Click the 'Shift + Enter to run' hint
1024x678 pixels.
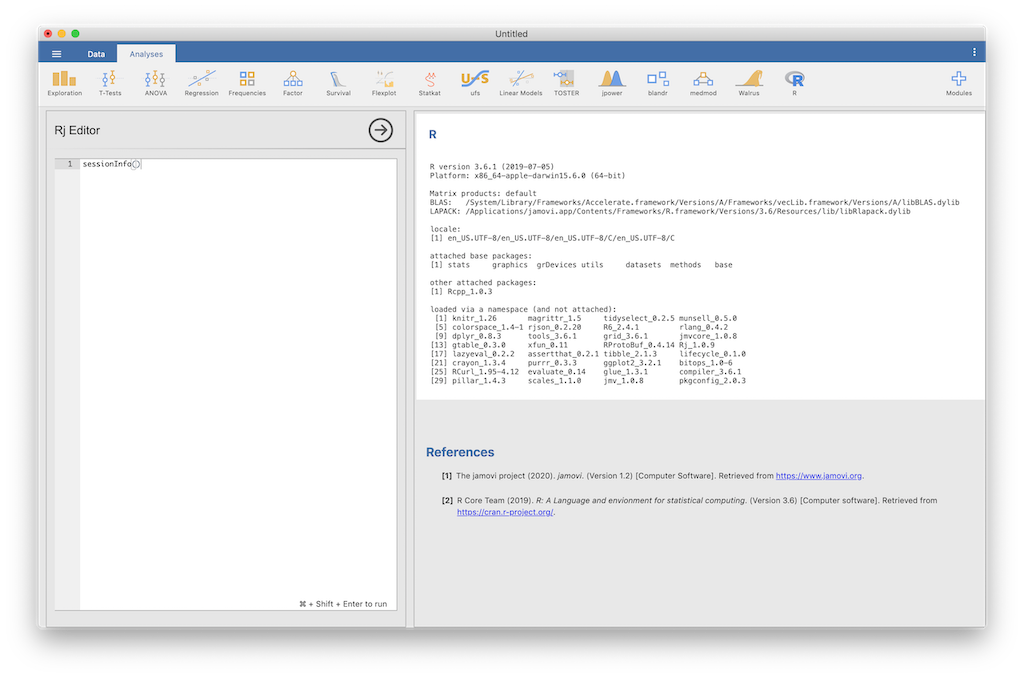343,604
